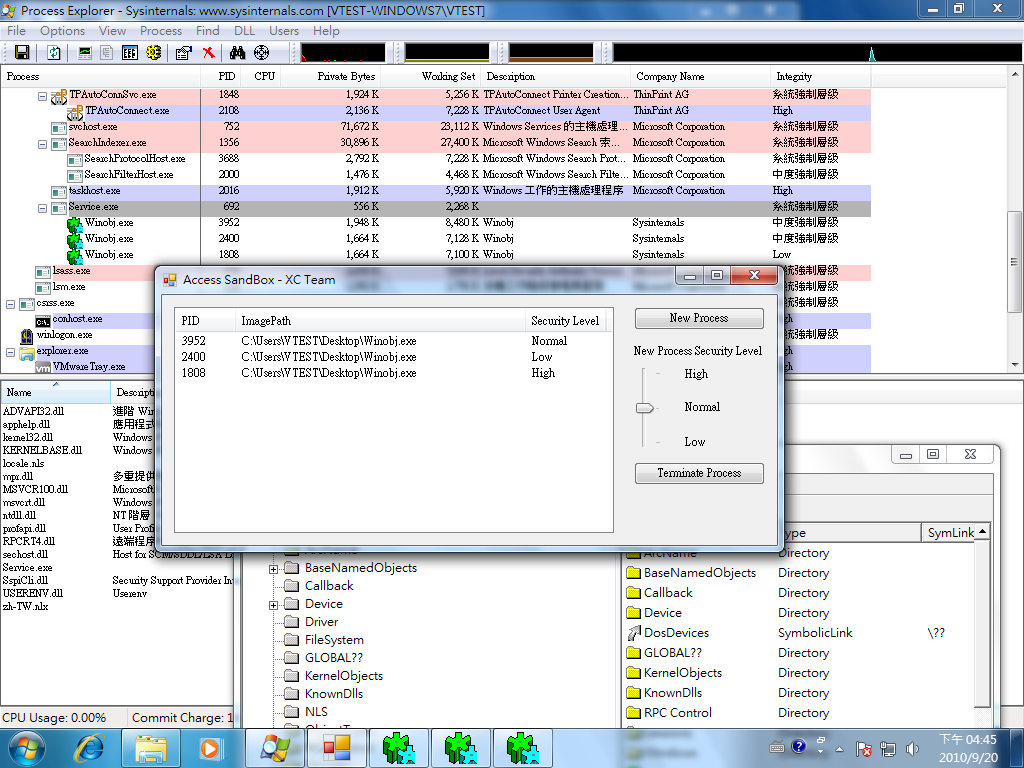Click the red X Kill Process icon
The image size is (1024, 768).
208,53
